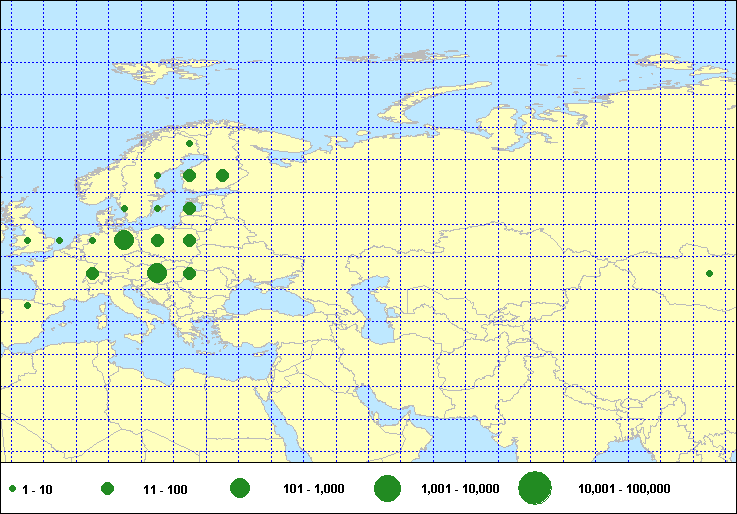Click the 101 - 1,000 legend circle

(239, 488)
